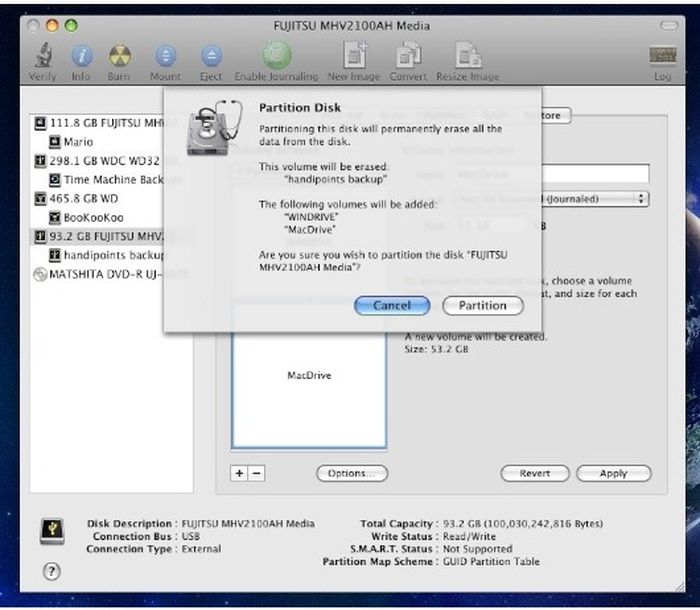The image size is (700, 610).
Task: Click the Eject toolbar icon
Action: 211,56
